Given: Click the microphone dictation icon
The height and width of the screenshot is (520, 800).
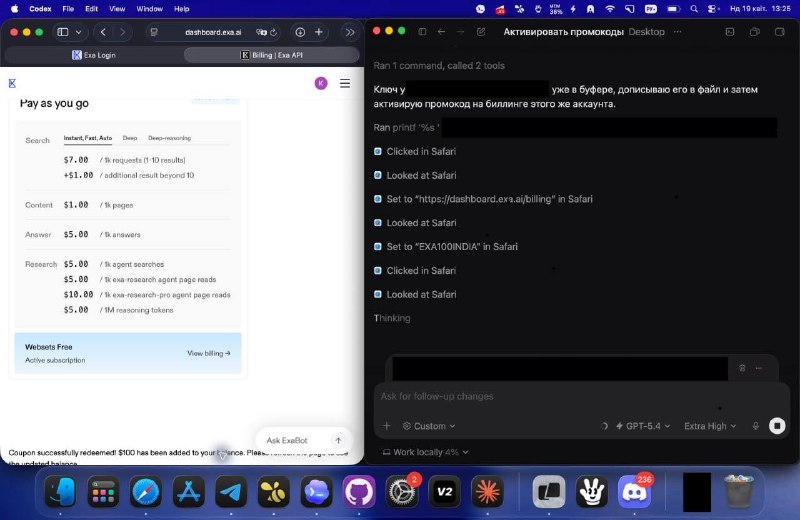Looking at the screenshot, I should tap(755, 426).
